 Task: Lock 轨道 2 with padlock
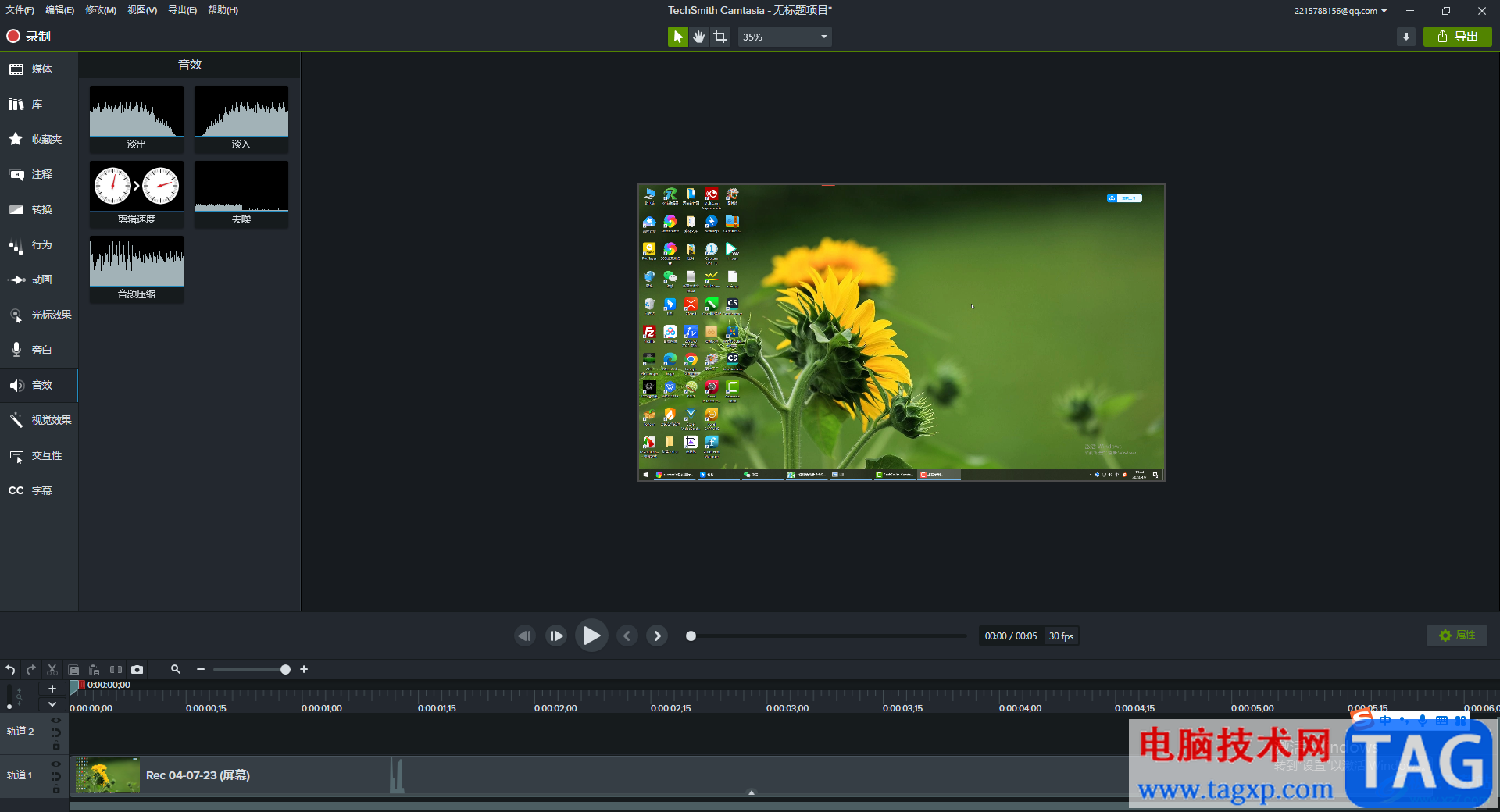56,746
